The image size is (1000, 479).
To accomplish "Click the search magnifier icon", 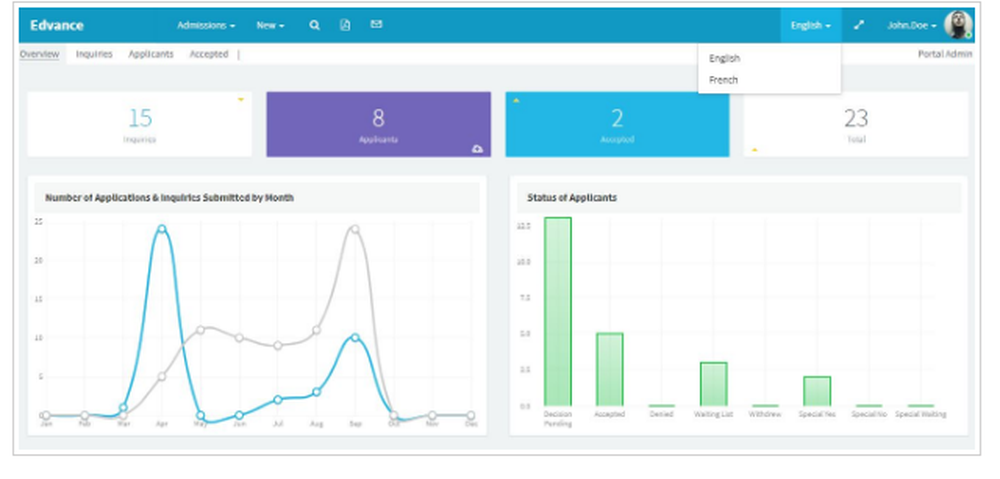I will tap(314, 26).
